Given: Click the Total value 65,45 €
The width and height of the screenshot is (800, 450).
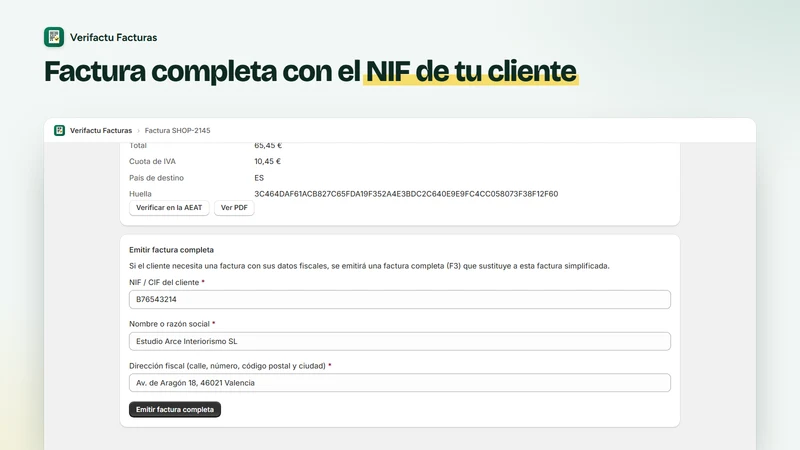Looking at the screenshot, I should 268,146.
